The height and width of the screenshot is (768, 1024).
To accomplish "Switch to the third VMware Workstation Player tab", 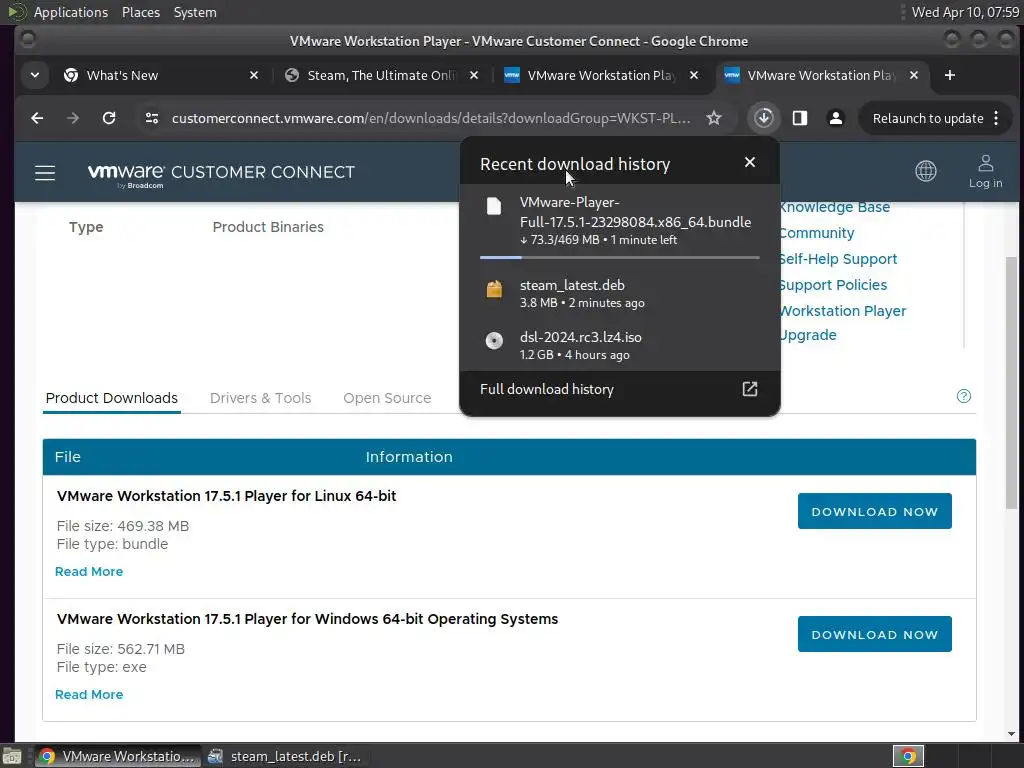I will point(601,75).
